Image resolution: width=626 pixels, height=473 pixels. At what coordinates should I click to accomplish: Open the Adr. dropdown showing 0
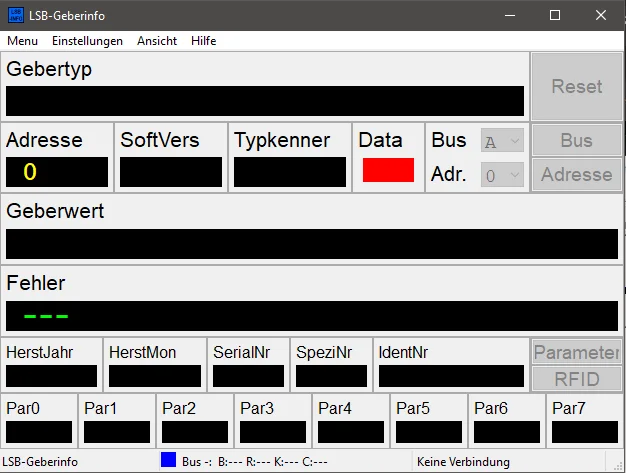[x=502, y=175]
